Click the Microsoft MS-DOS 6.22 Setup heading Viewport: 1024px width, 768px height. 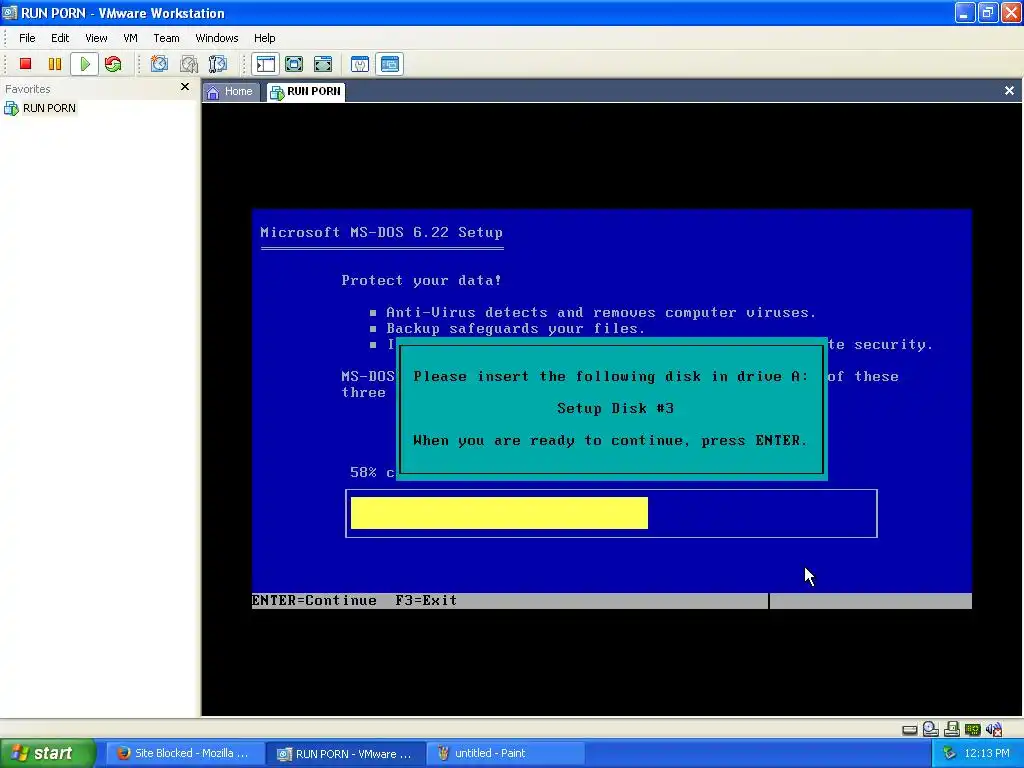381,232
